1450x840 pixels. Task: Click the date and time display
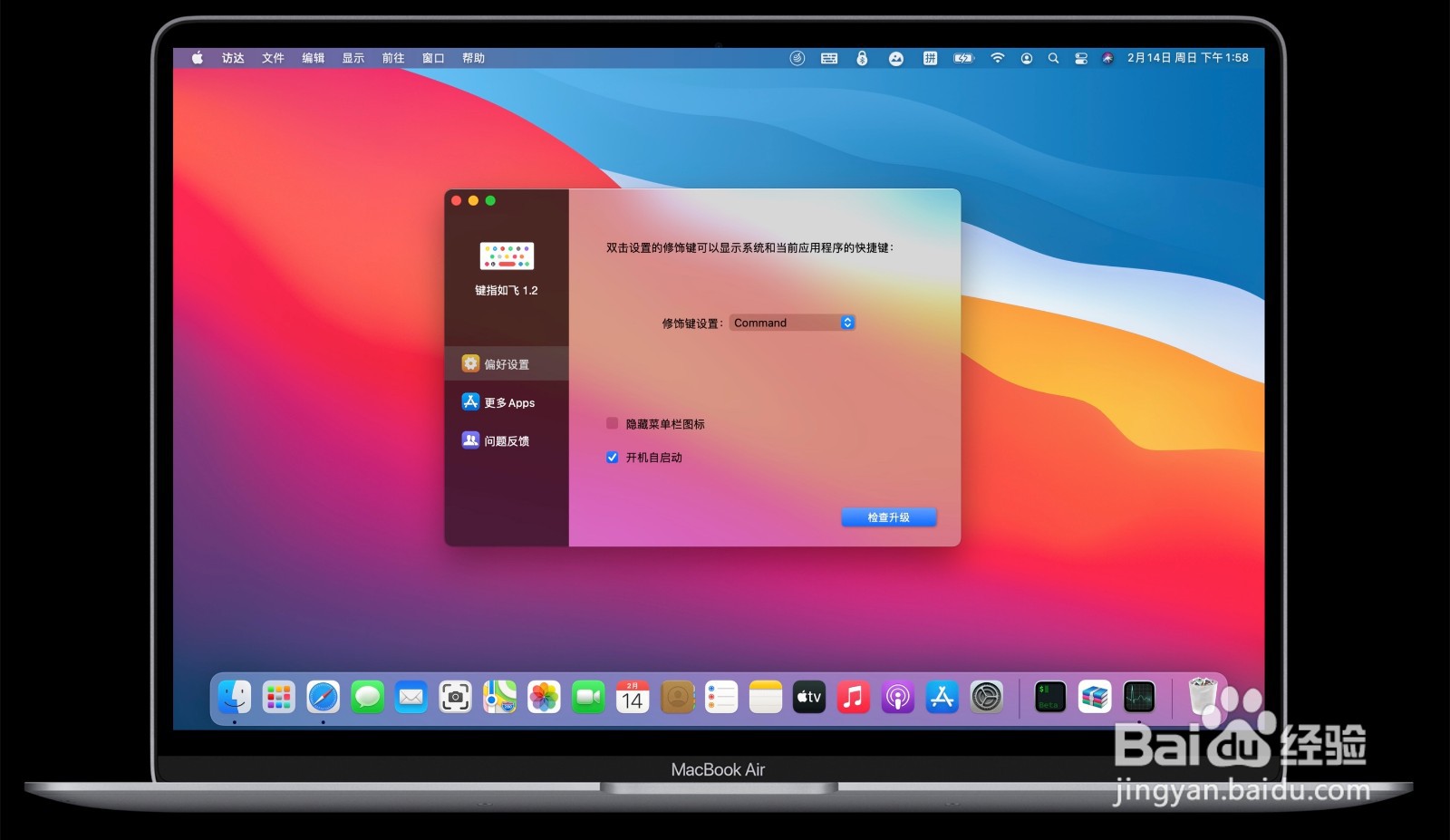tap(1187, 58)
